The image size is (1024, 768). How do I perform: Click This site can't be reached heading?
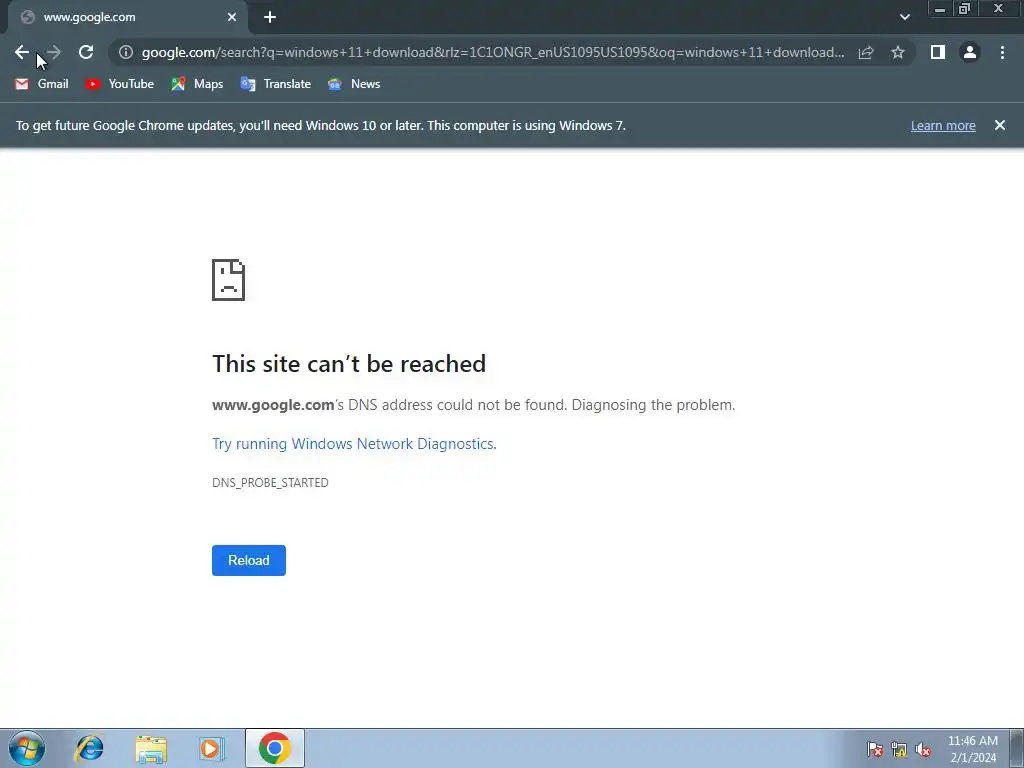pos(349,364)
